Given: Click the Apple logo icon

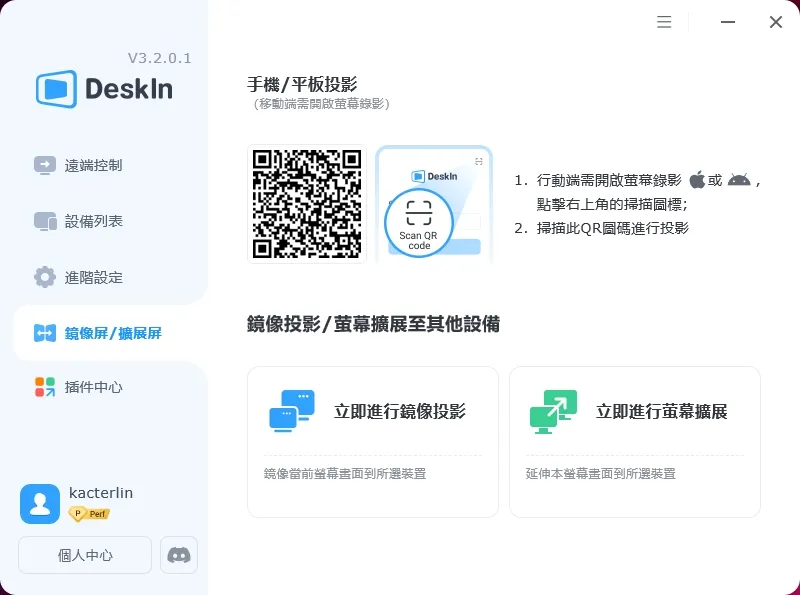Looking at the screenshot, I should (697, 180).
